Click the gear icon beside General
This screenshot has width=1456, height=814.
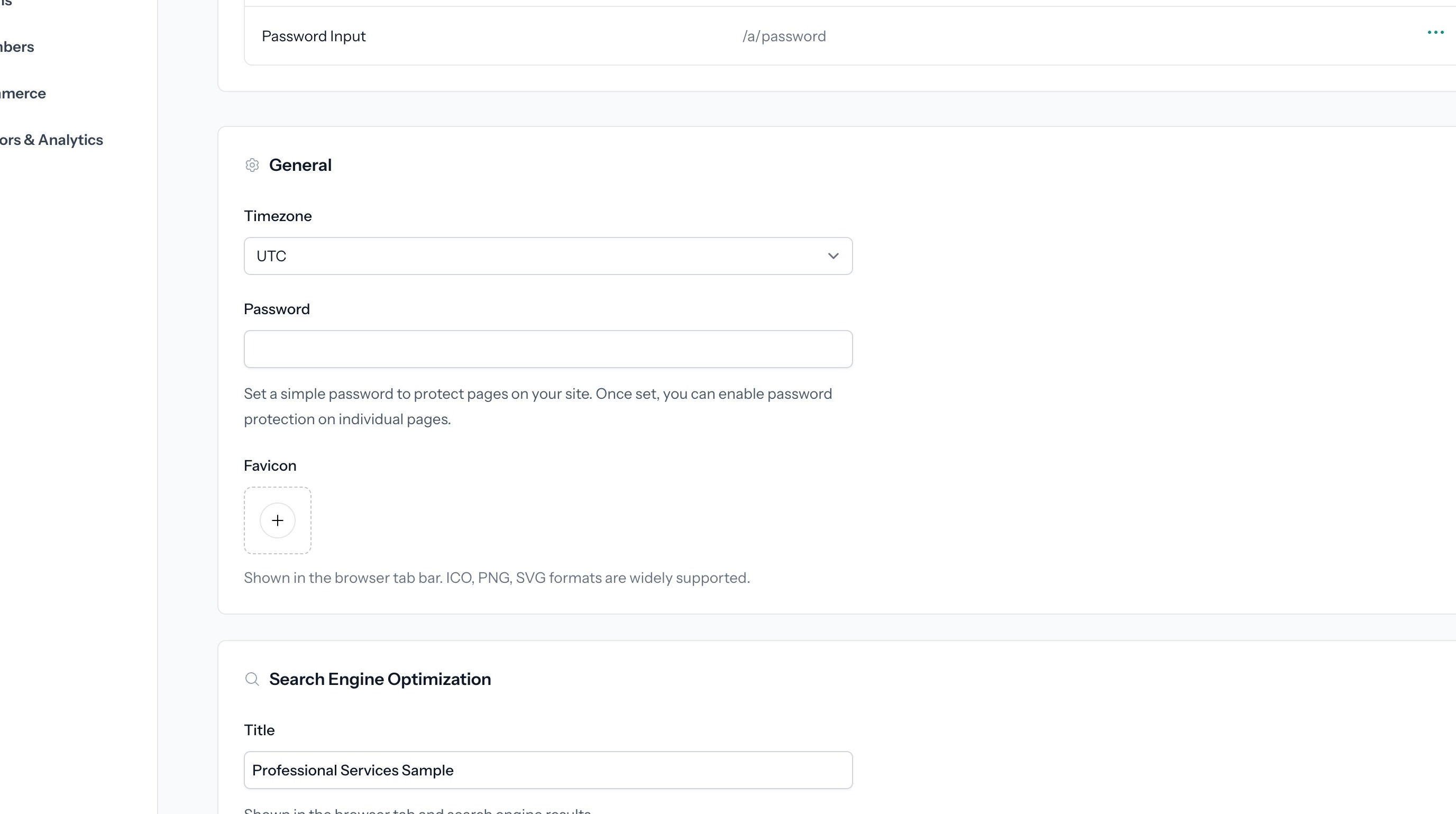pos(252,165)
